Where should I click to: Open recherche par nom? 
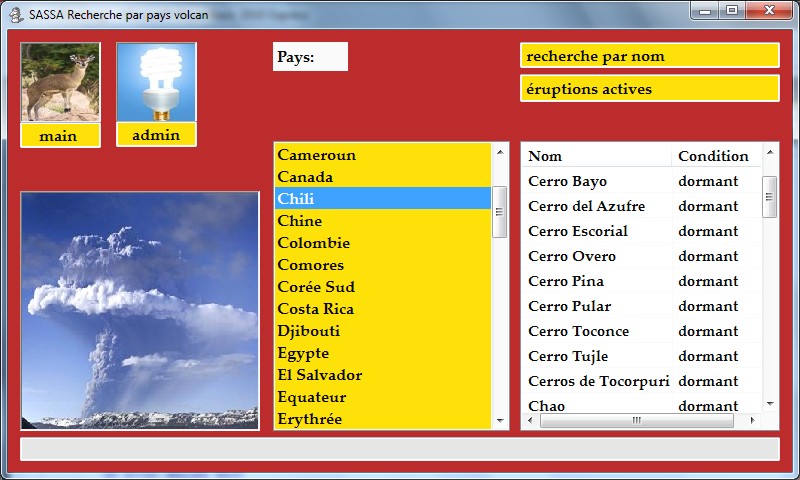pos(649,56)
